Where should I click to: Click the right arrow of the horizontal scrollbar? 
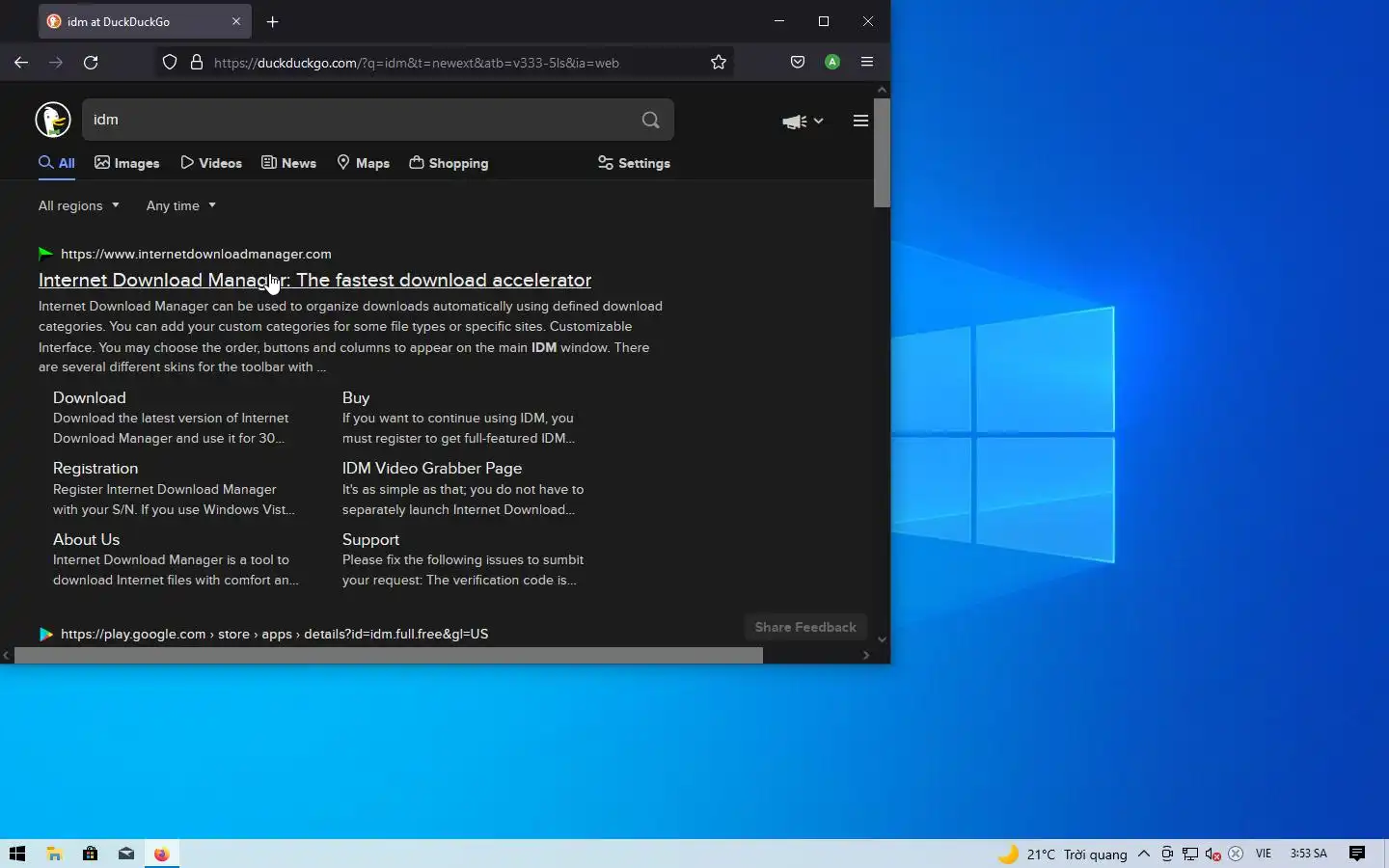(x=866, y=656)
